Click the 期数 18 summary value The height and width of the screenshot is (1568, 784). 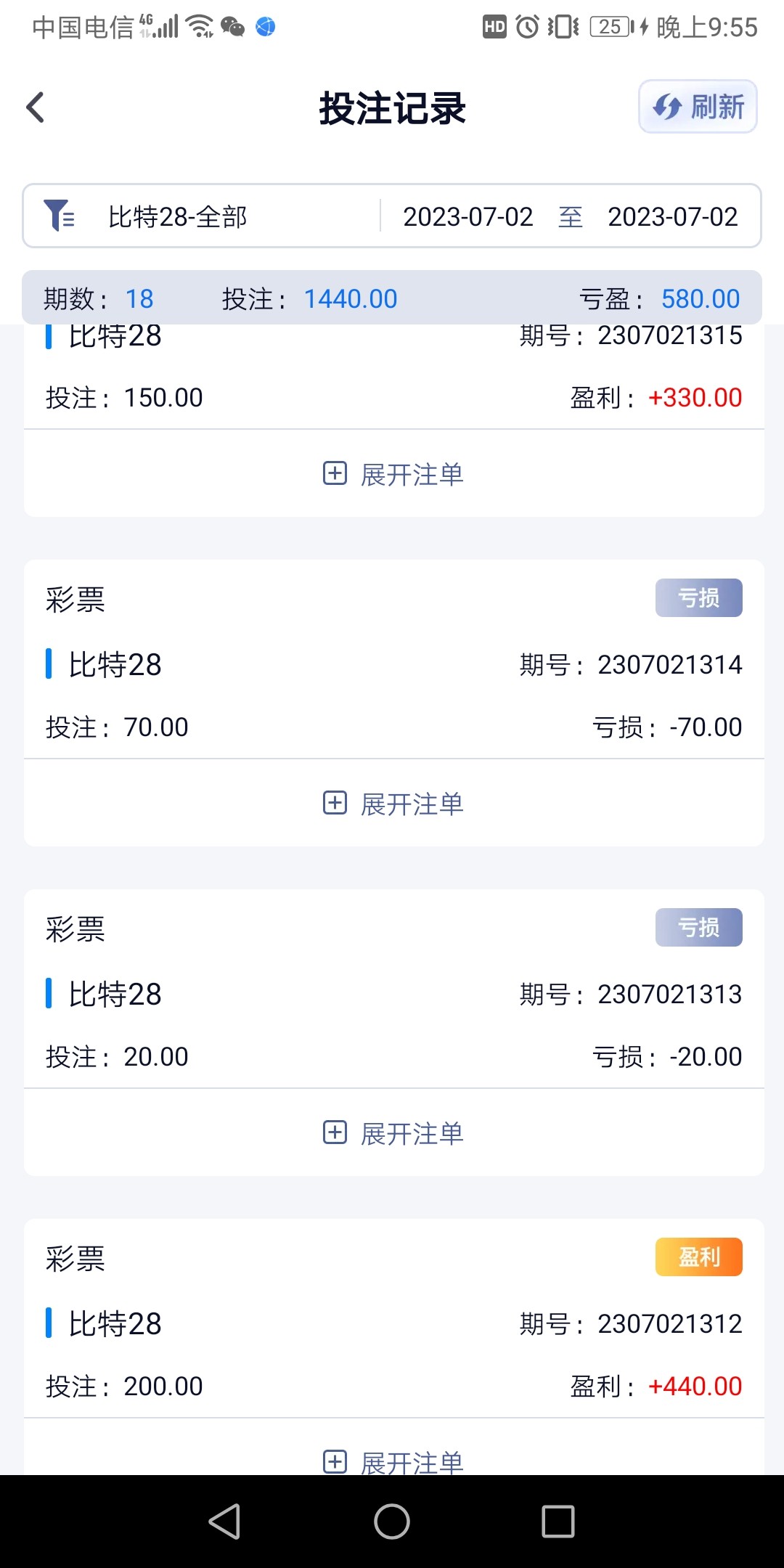pyautogui.click(x=139, y=298)
